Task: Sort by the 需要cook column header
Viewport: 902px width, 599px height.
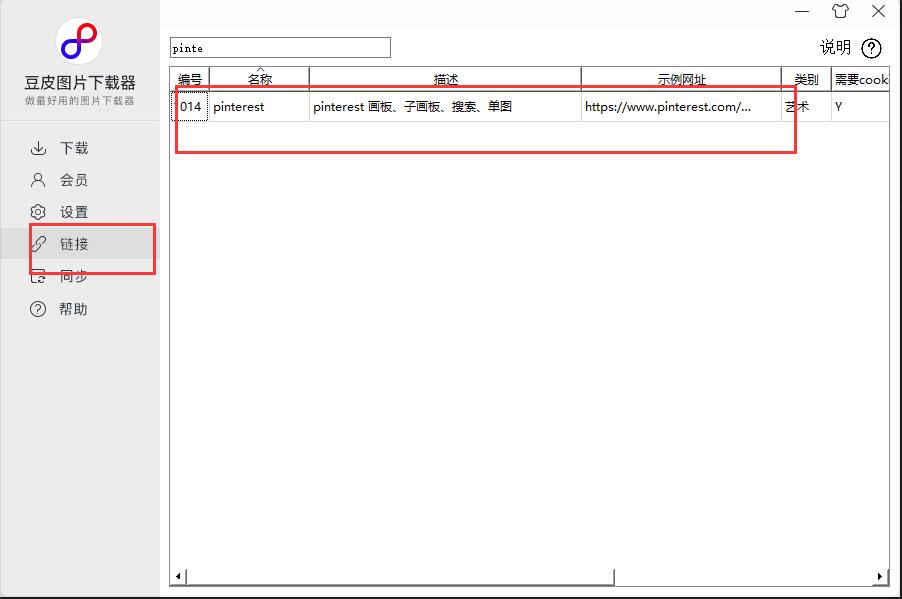Action: point(861,79)
